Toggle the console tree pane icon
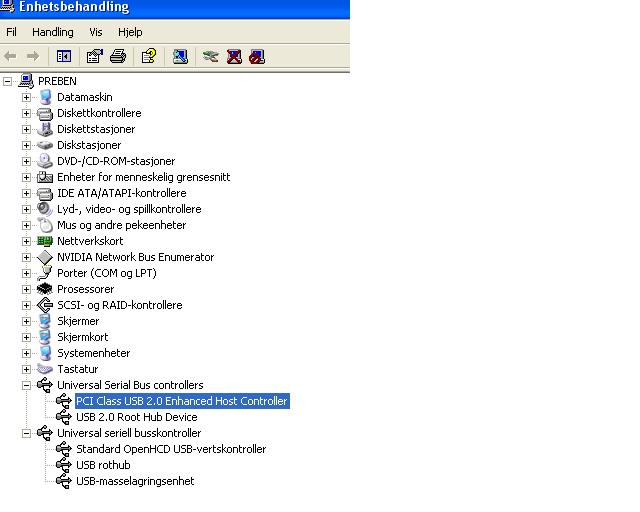Viewport: 640px width, 512px height. (64, 56)
